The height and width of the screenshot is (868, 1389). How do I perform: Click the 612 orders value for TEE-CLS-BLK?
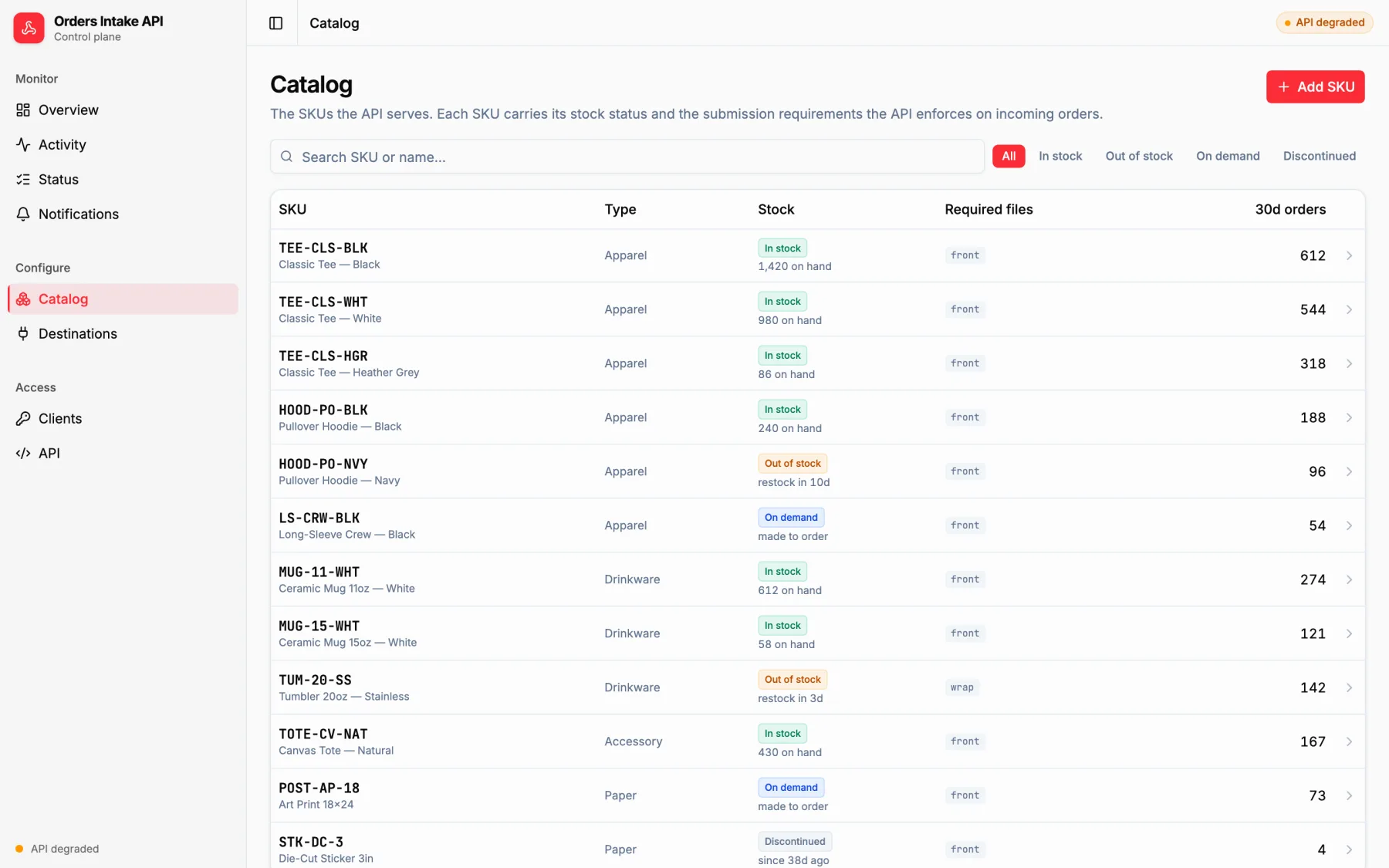click(1313, 255)
